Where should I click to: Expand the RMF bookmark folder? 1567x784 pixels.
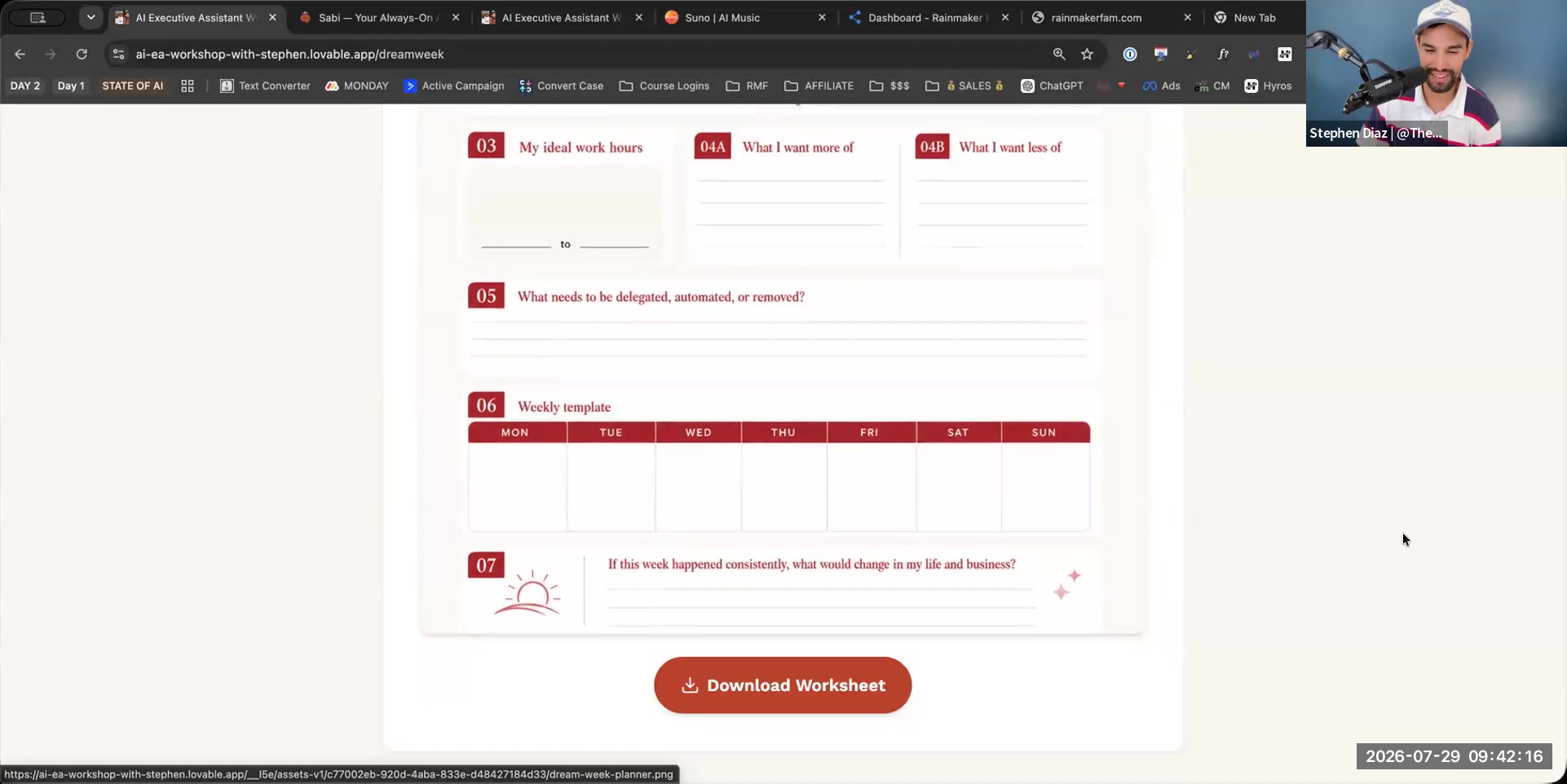747,86
